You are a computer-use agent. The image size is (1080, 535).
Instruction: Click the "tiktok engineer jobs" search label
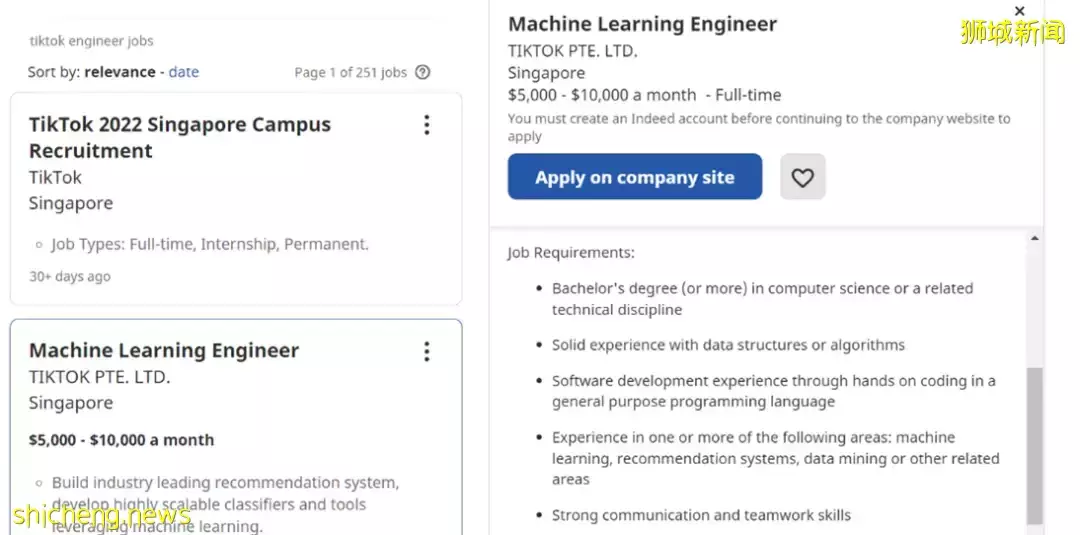92,41
